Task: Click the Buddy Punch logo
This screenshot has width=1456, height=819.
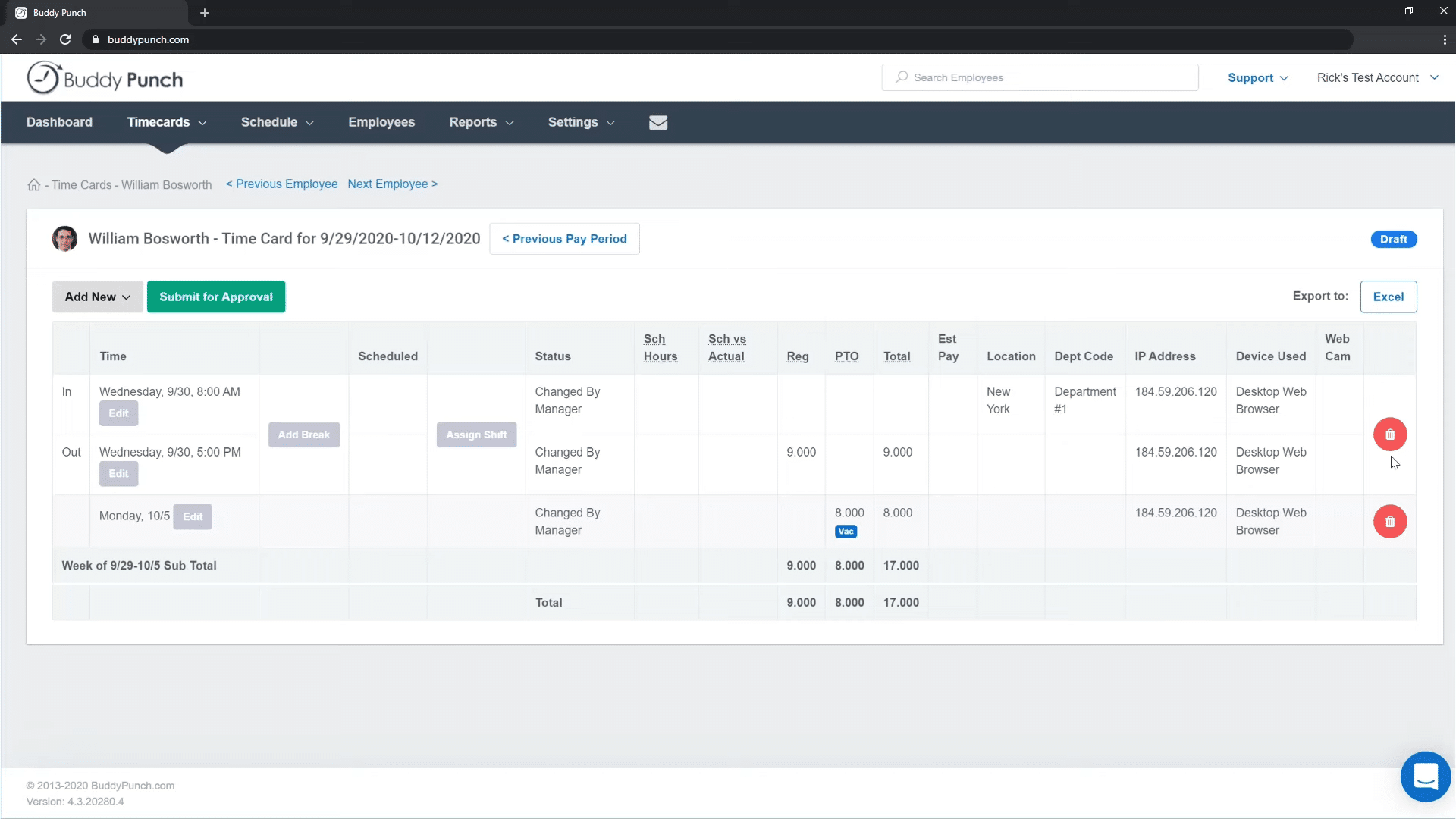Action: click(x=105, y=78)
